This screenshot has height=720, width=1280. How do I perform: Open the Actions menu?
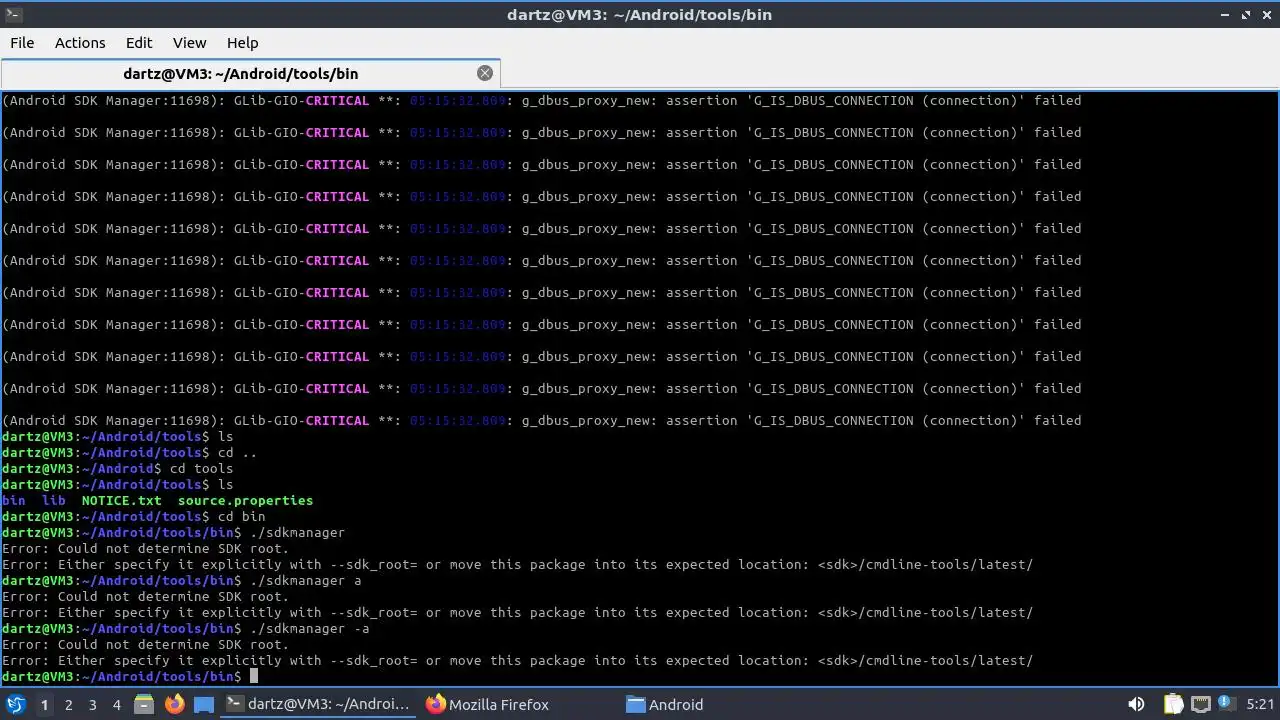(80, 43)
